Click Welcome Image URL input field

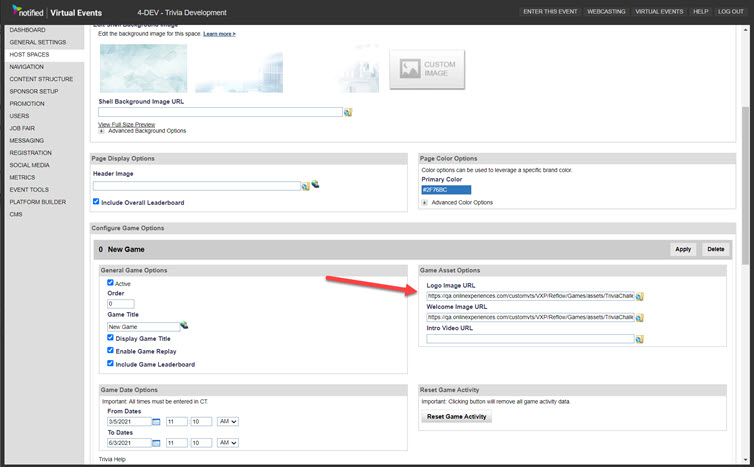coord(530,317)
